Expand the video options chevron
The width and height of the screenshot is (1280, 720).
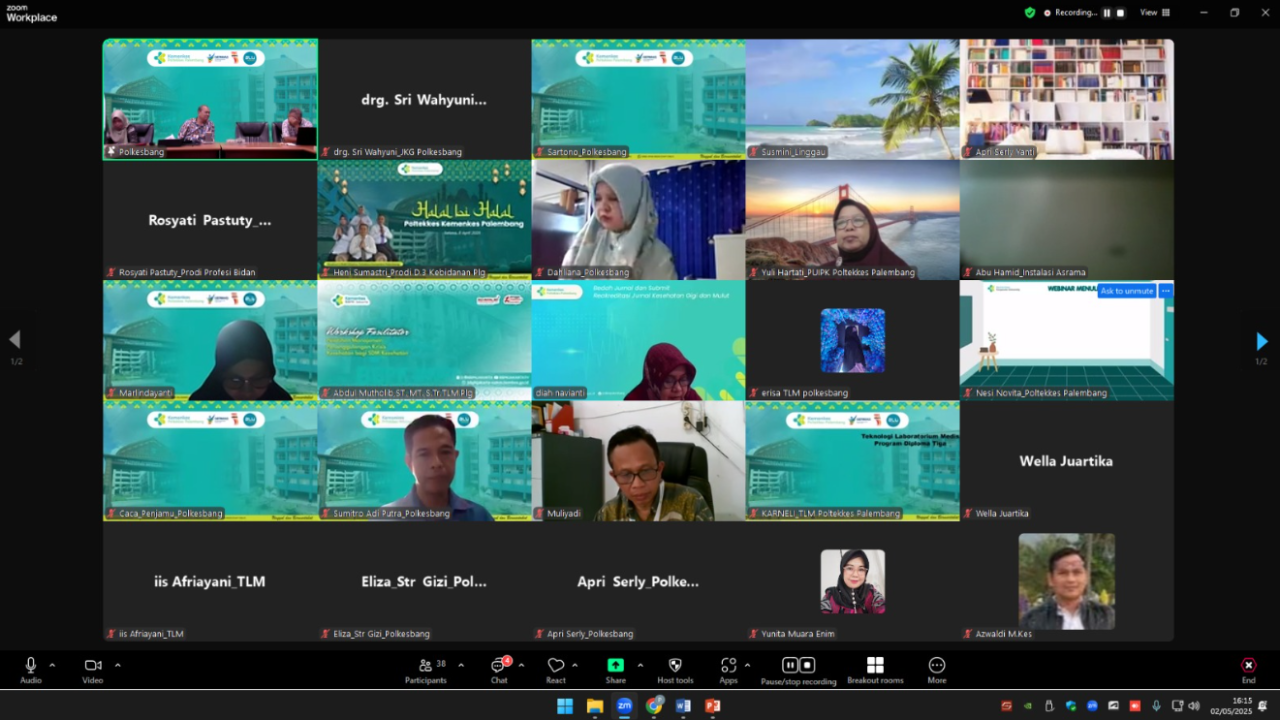(x=117, y=665)
